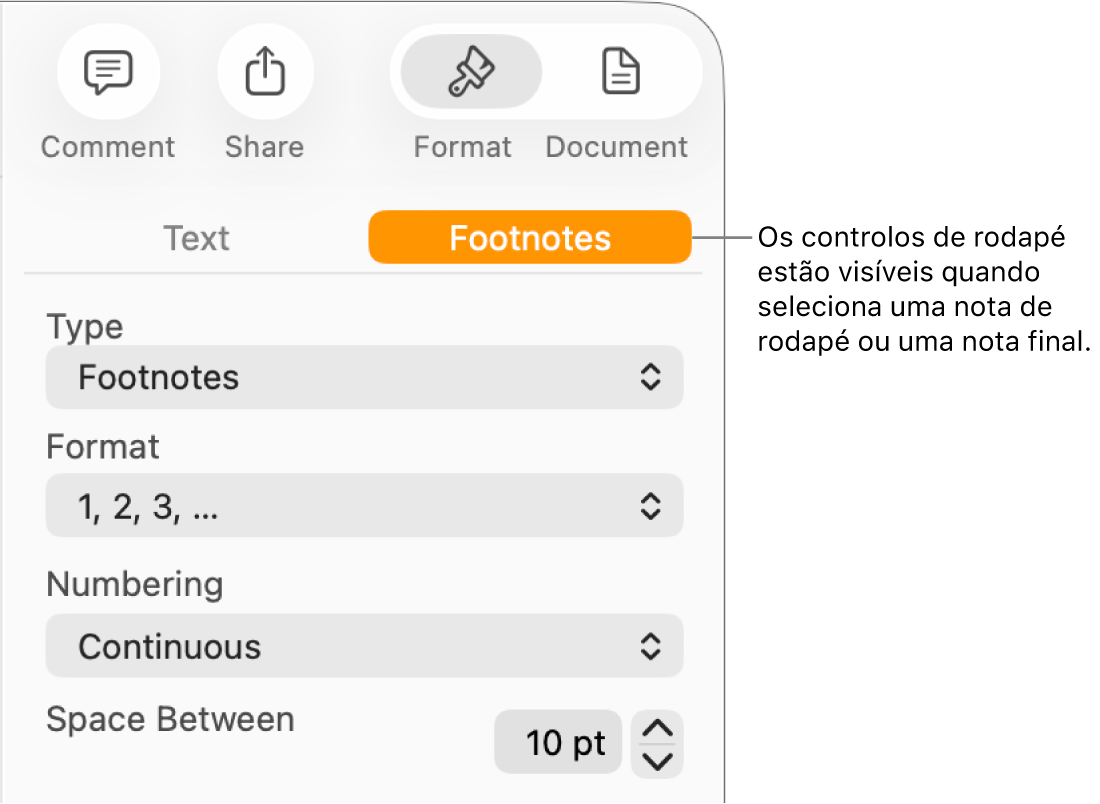Select the Footnotes tab

tap(529, 238)
